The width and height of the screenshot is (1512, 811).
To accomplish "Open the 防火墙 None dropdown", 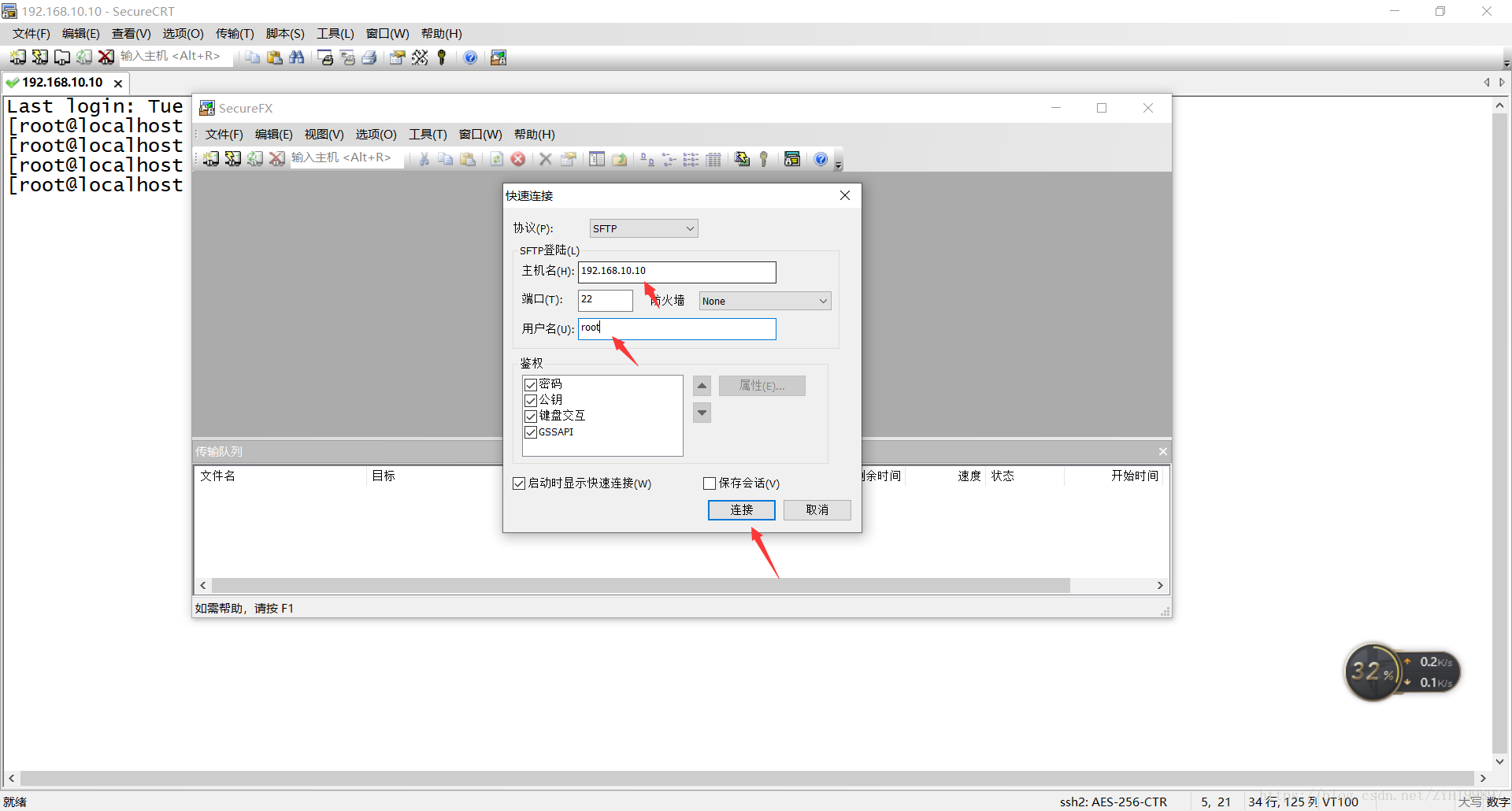I will [x=765, y=301].
